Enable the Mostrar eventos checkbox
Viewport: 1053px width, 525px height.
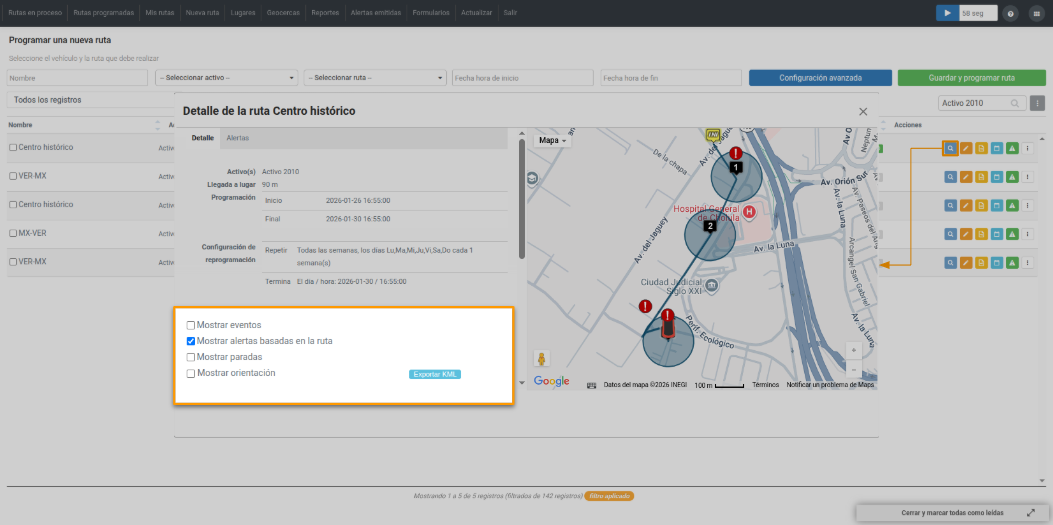pos(191,325)
